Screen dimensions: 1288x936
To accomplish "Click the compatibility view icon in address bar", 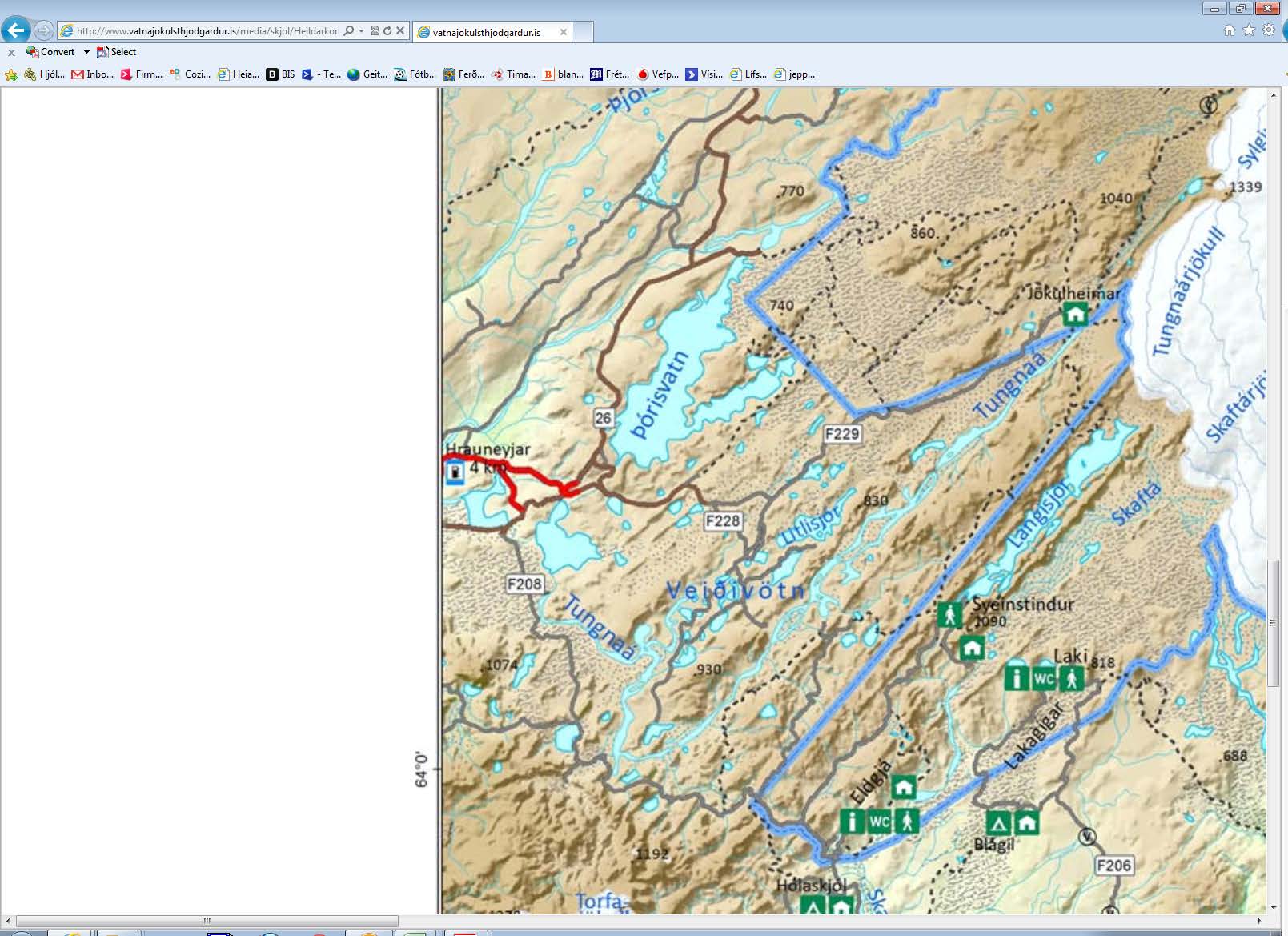I will pos(375,31).
